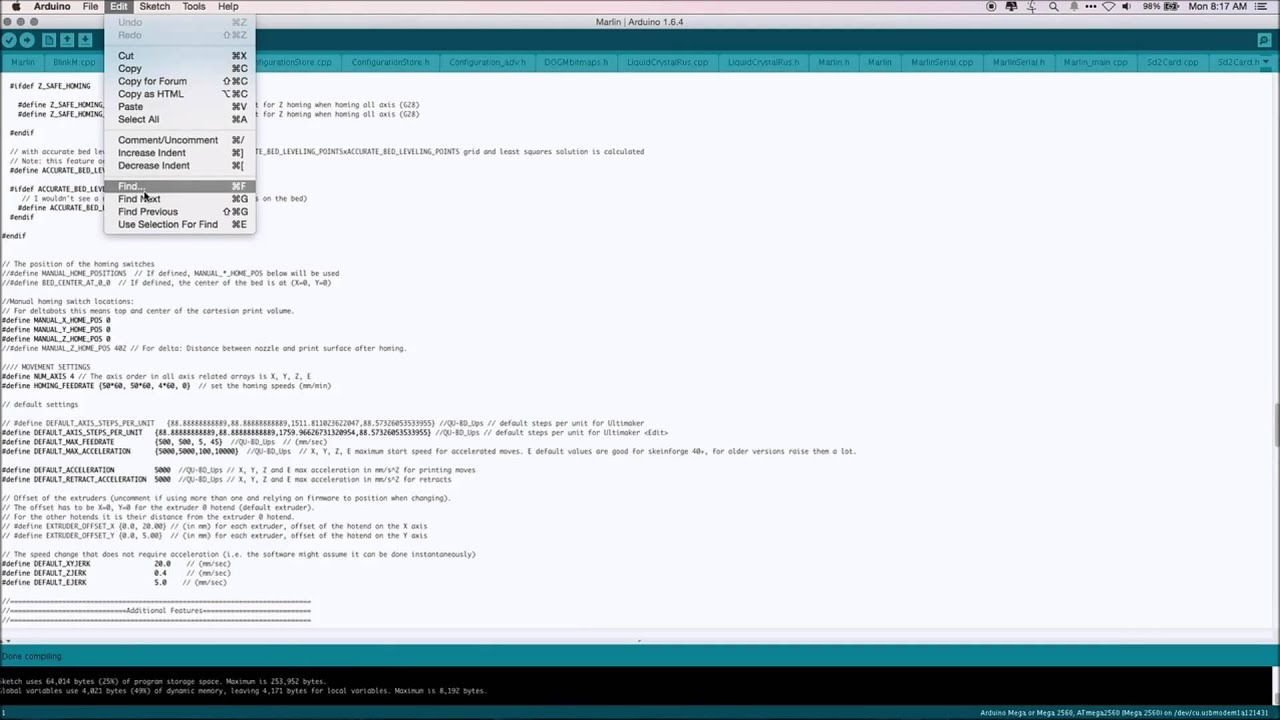Choose Find Previous menu entry
This screenshot has width=1280, height=720.
[x=180, y=211]
